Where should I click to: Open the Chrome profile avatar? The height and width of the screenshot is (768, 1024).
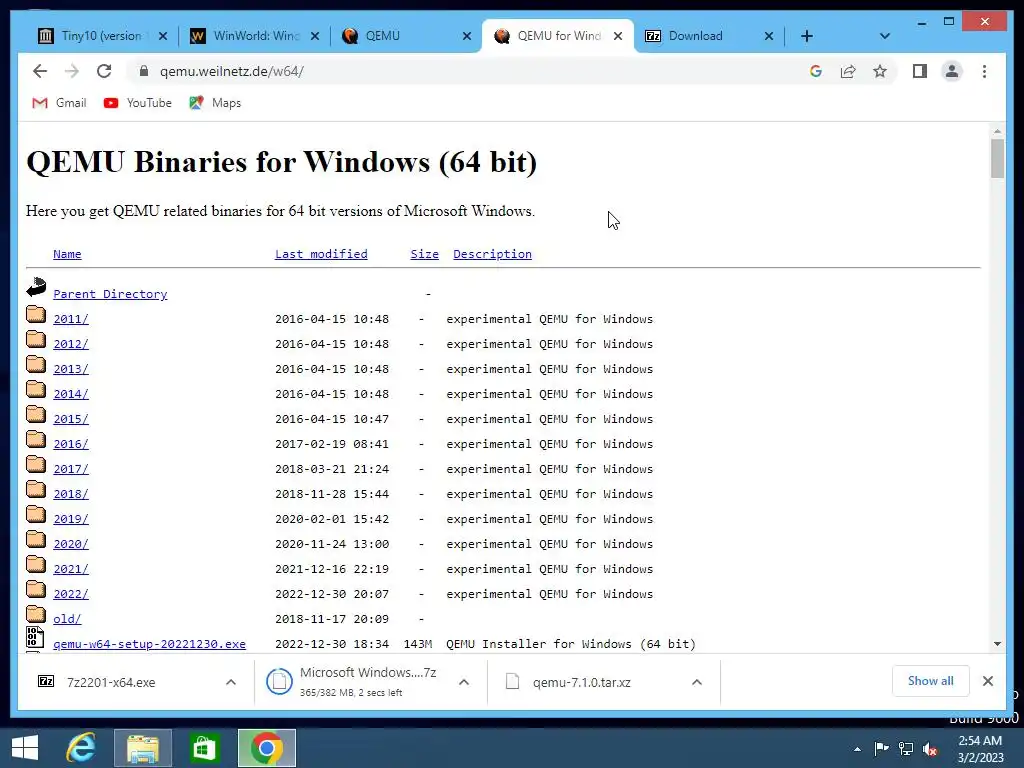point(952,71)
